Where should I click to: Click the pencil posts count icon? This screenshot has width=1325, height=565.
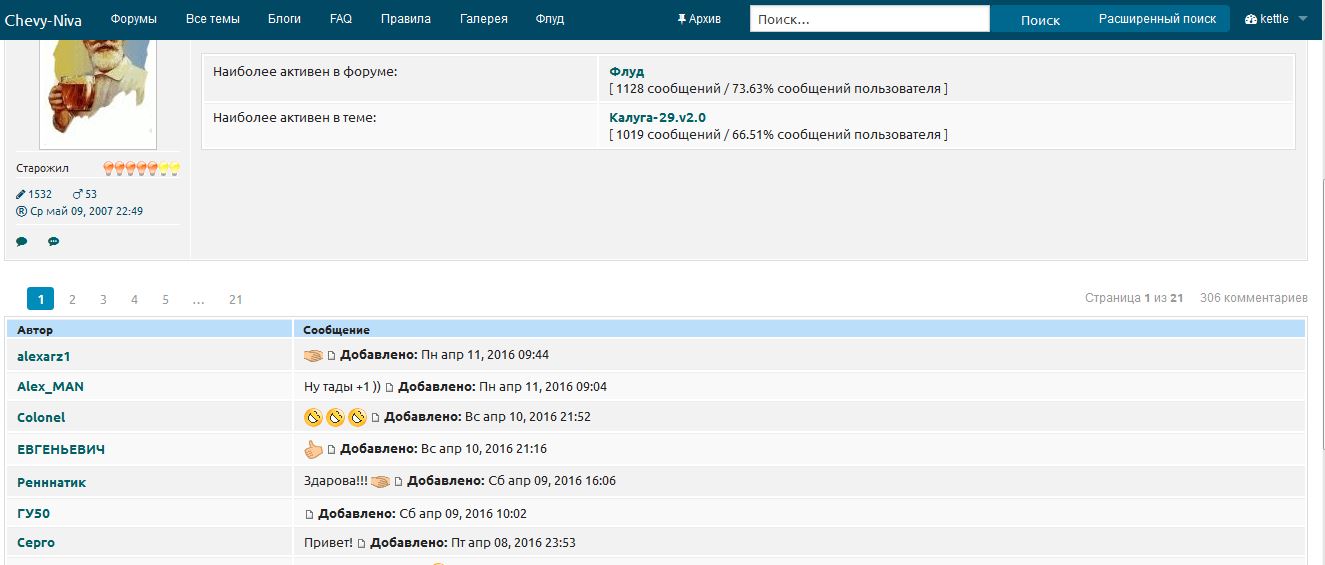22,194
